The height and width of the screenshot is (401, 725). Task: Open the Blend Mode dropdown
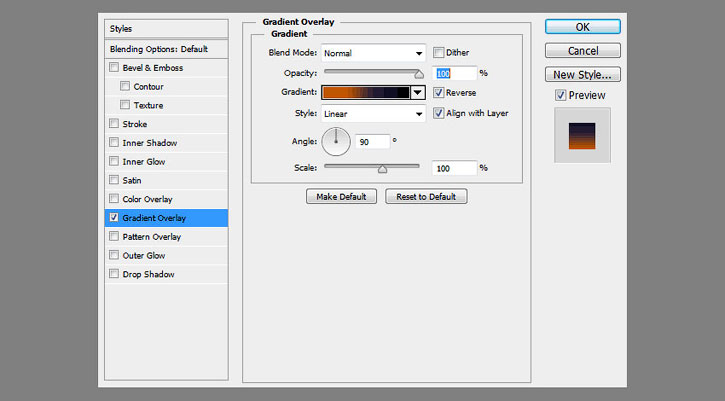tap(373, 53)
